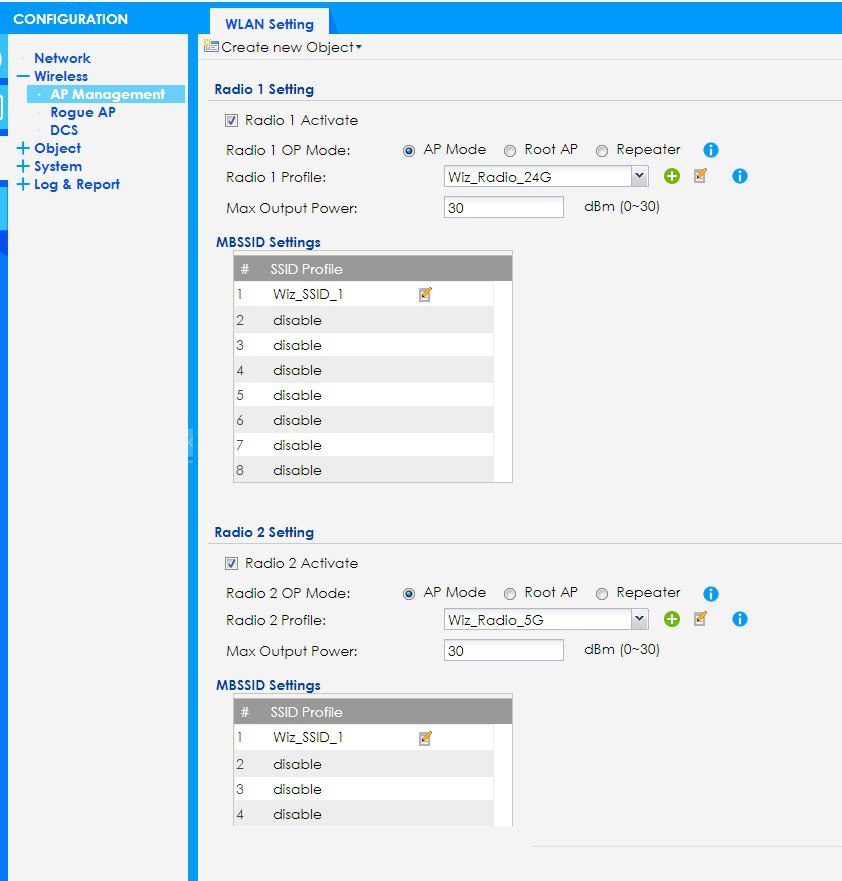This screenshot has width=842, height=881.
Task: Switch to the WLAN Setting tab
Action: (x=270, y=24)
